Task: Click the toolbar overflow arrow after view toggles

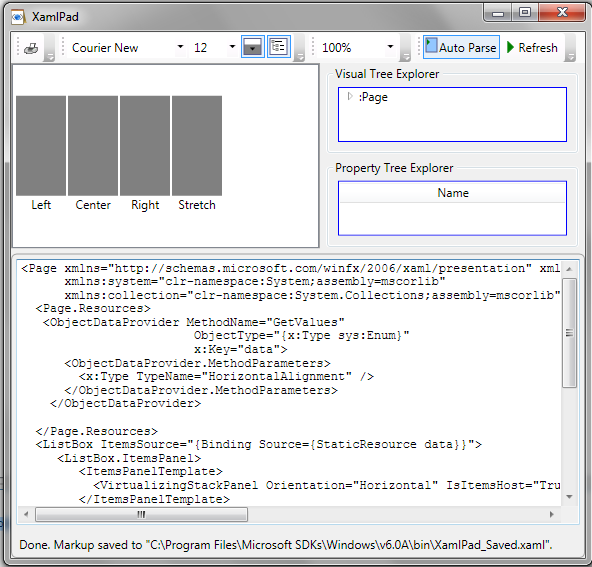Action: click(x=299, y=48)
